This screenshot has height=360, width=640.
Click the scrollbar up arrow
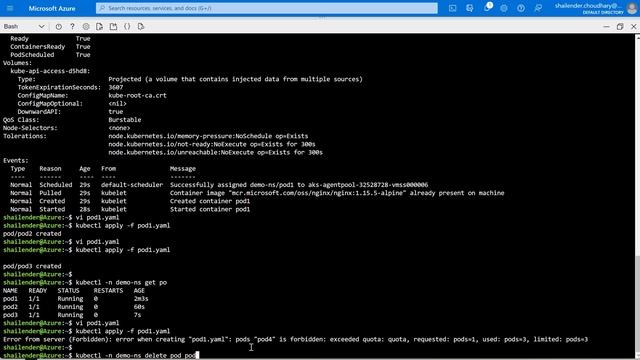(637, 37)
